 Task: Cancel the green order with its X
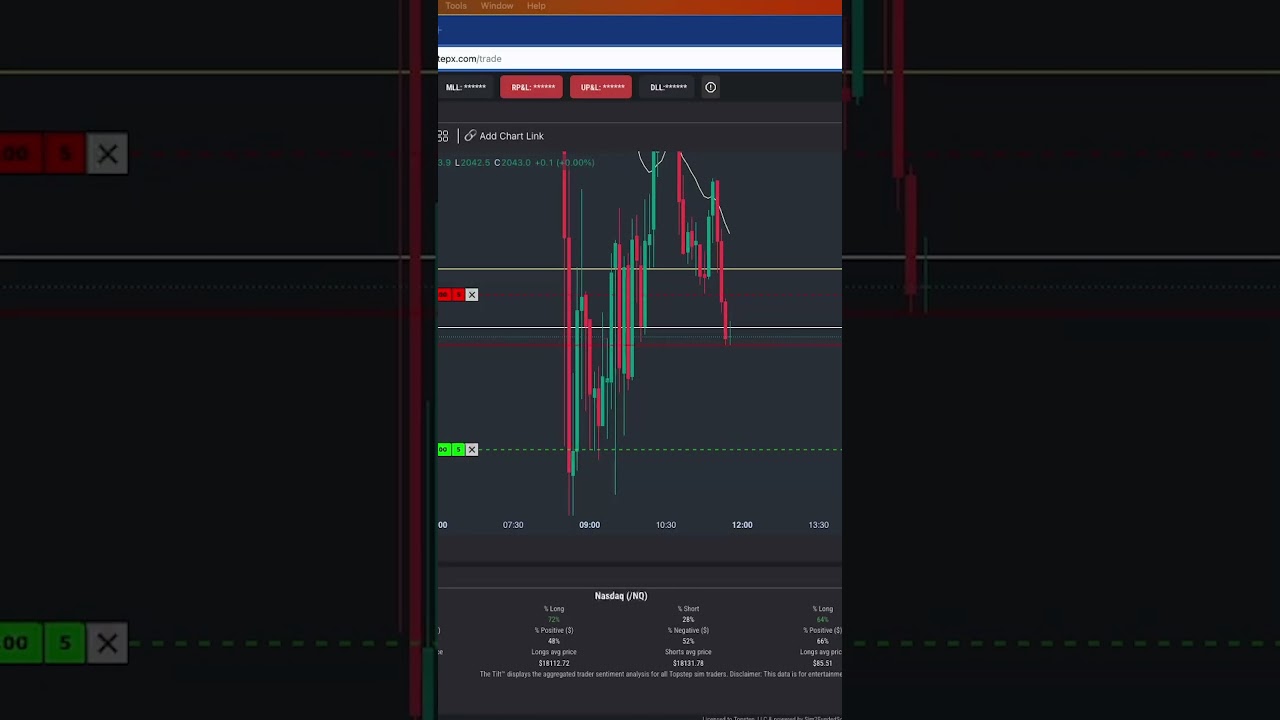click(x=472, y=450)
